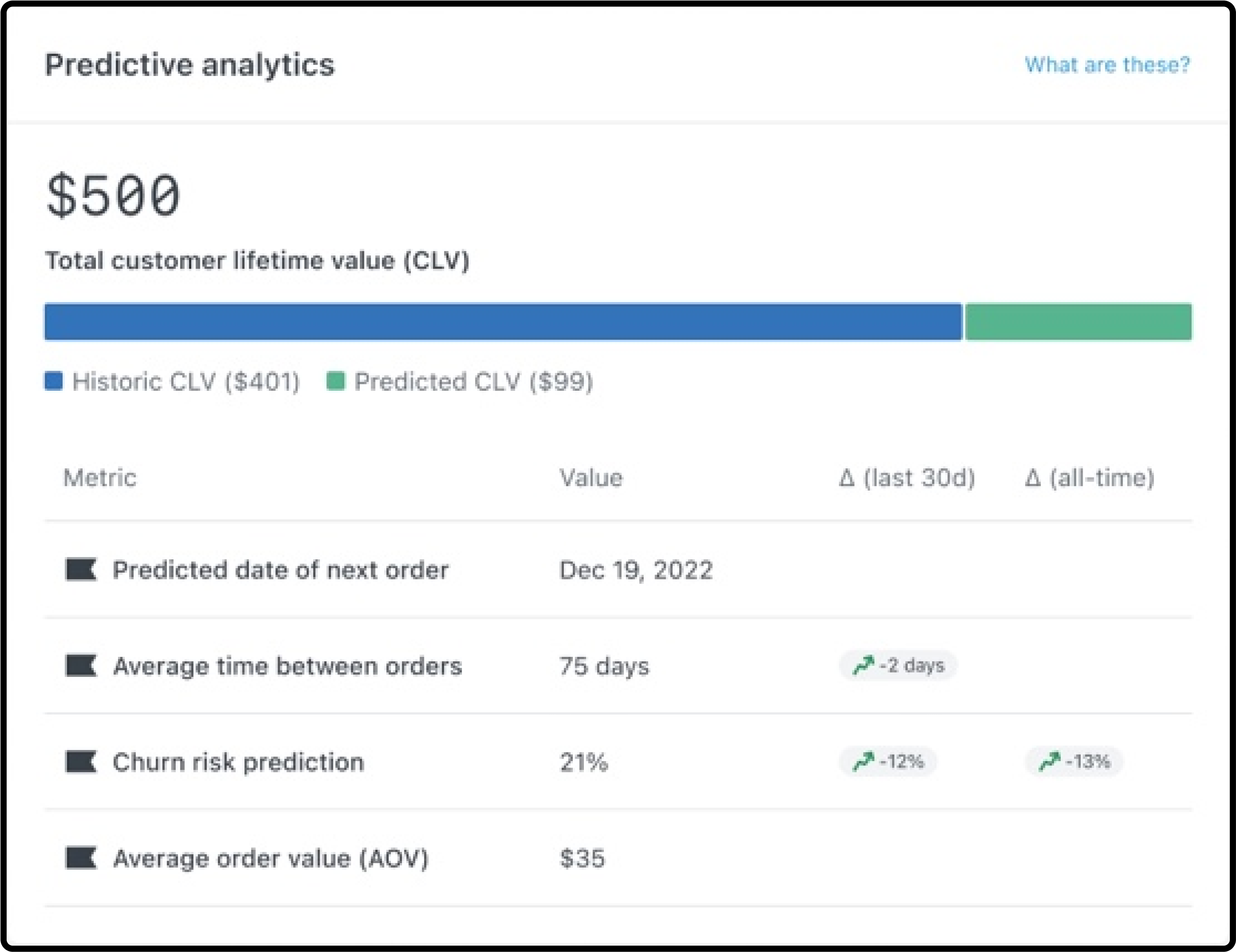Open the What are these? help link
Image resolution: width=1236 pixels, height=952 pixels.
(1106, 65)
